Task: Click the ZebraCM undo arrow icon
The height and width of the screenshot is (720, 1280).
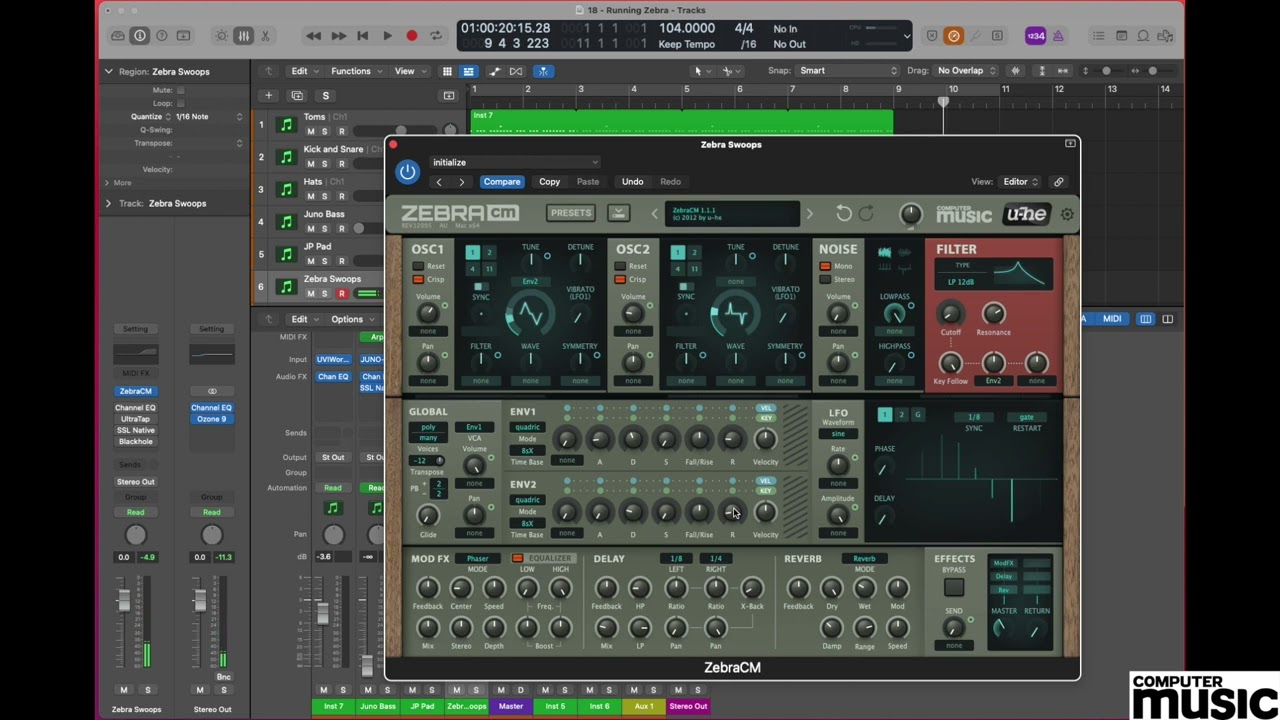Action: pos(844,213)
